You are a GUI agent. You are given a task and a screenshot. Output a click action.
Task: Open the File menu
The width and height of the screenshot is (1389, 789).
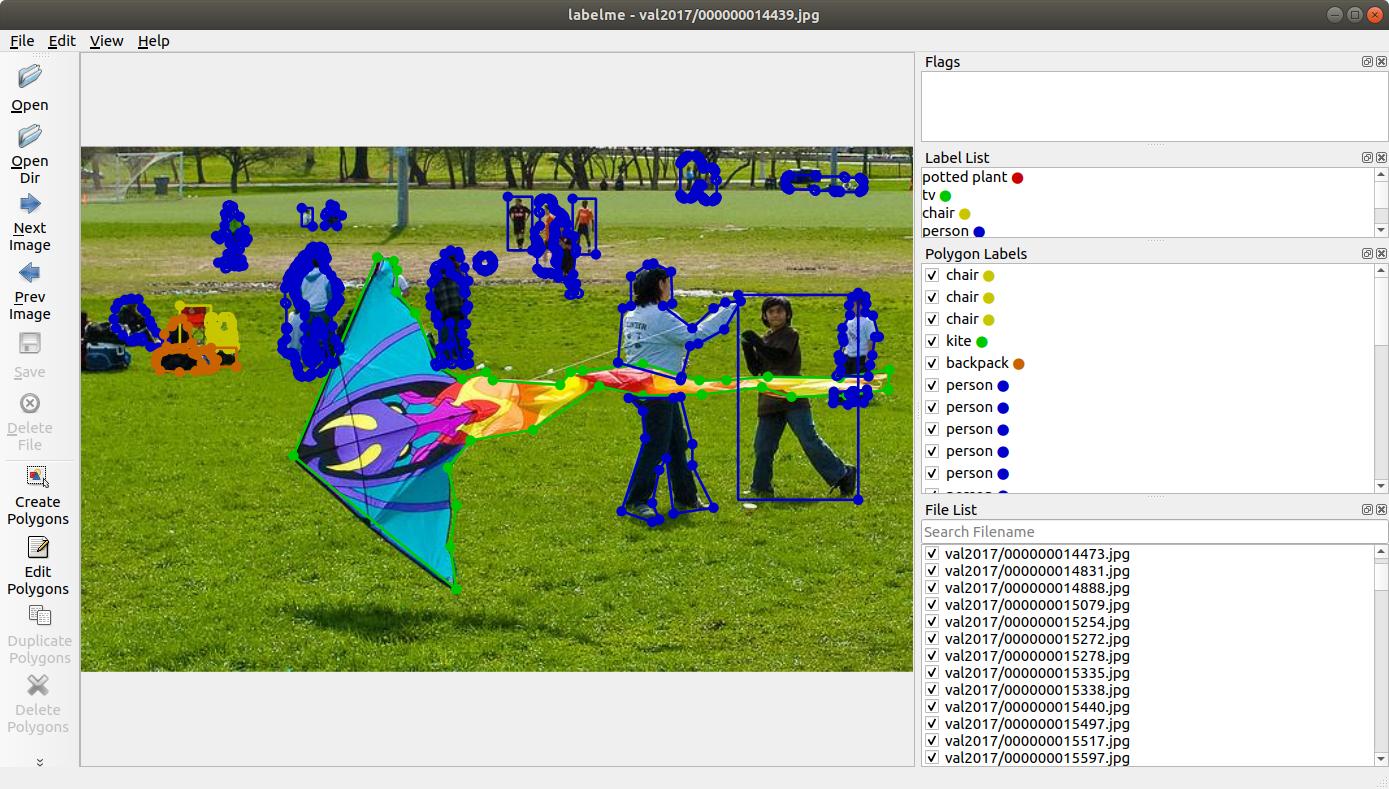click(x=21, y=41)
